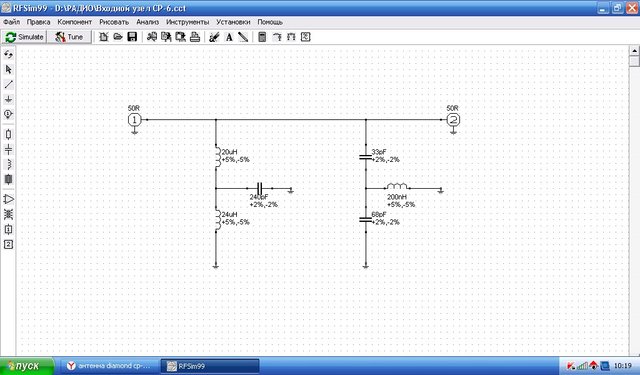Open a file with the folder icon
The width and height of the screenshot is (640, 375).
[x=118, y=37]
